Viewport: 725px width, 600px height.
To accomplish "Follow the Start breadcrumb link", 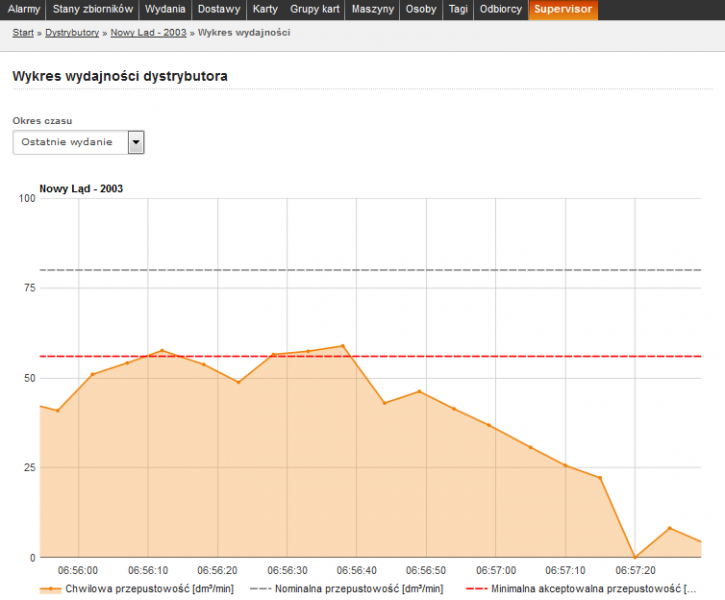I will [x=23, y=33].
